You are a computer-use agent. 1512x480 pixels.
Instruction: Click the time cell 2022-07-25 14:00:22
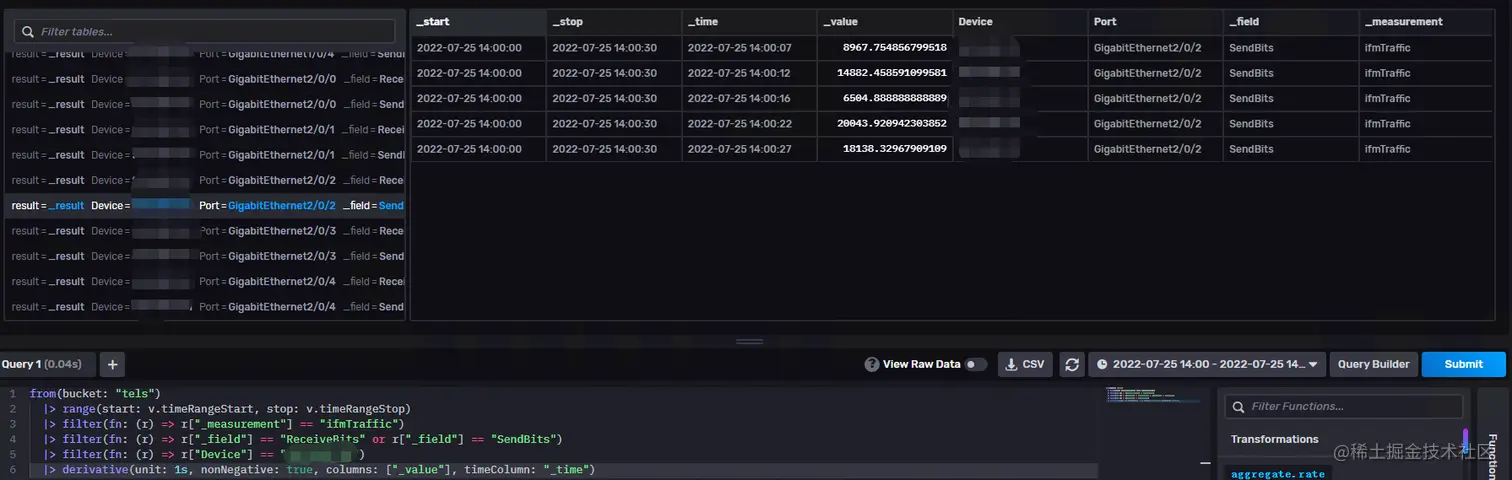(749, 123)
